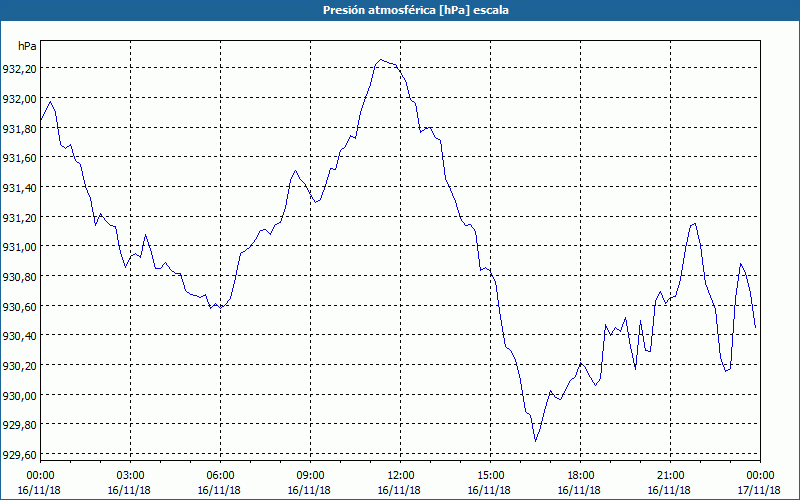The image size is (800, 500).
Task: Click the 930,00 y-axis value
Action: 19,395
